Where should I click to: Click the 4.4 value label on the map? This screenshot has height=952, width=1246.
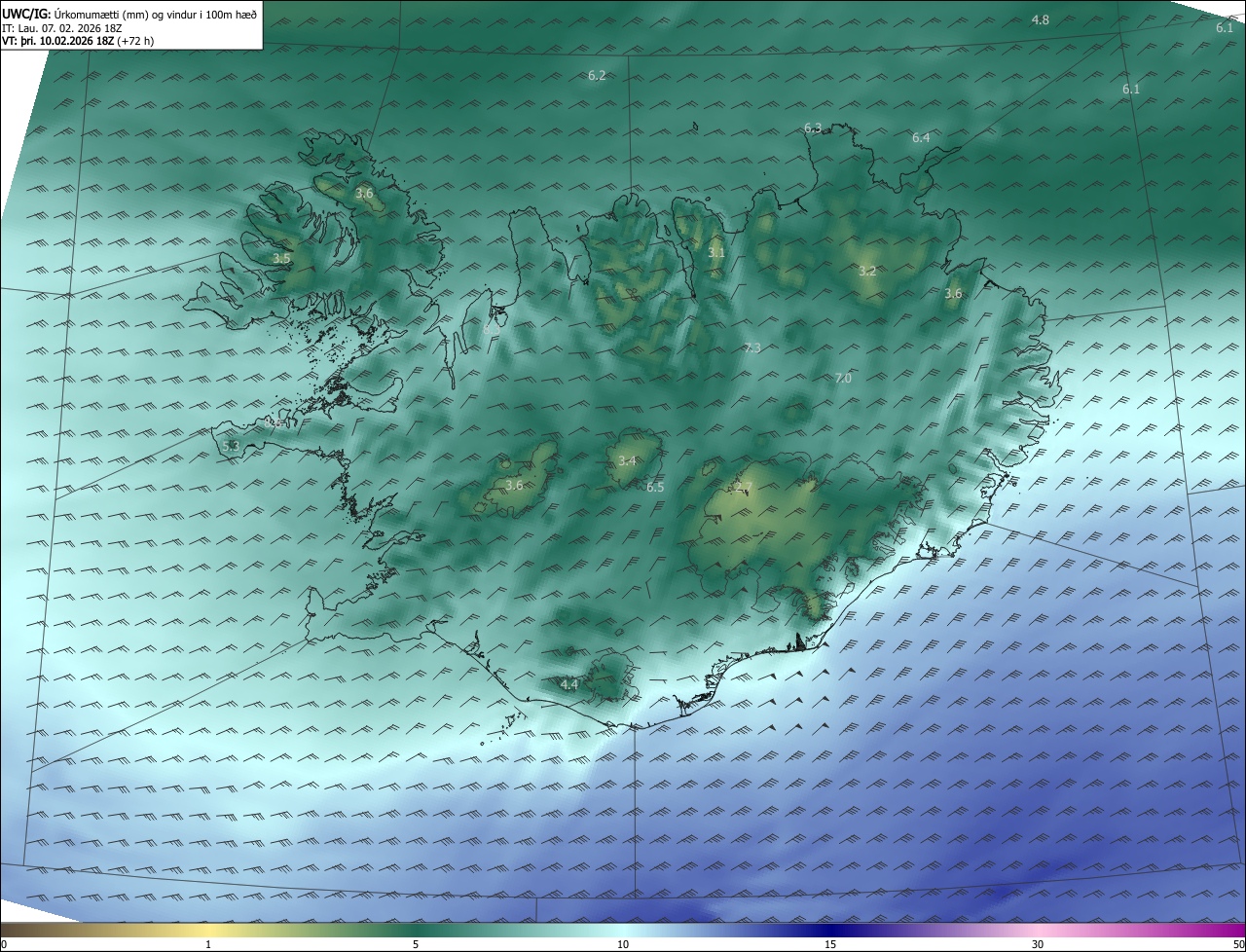(x=569, y=684)
